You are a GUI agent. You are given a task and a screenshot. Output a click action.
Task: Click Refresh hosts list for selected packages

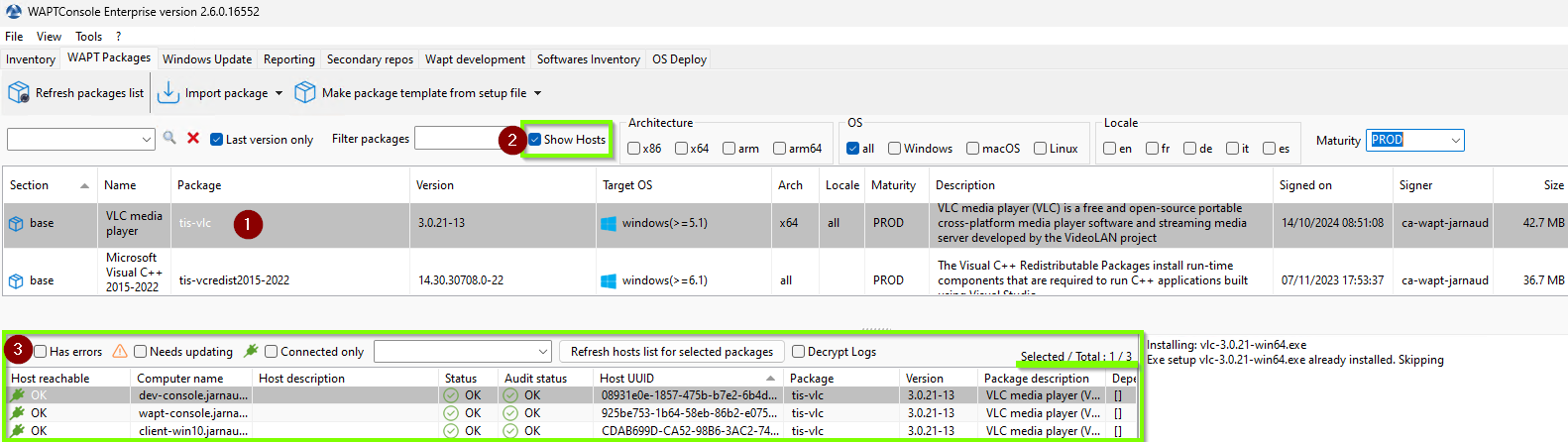[x=672, y=352]
